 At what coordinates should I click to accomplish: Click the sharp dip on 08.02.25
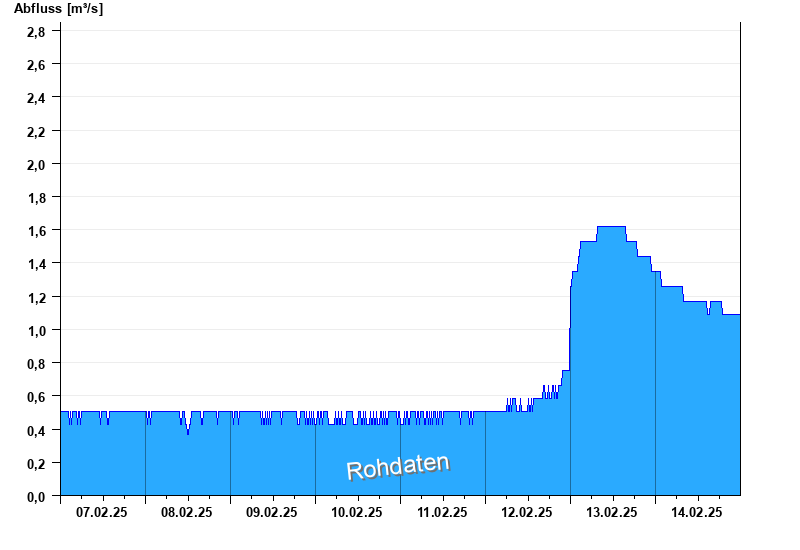[187, 431]
